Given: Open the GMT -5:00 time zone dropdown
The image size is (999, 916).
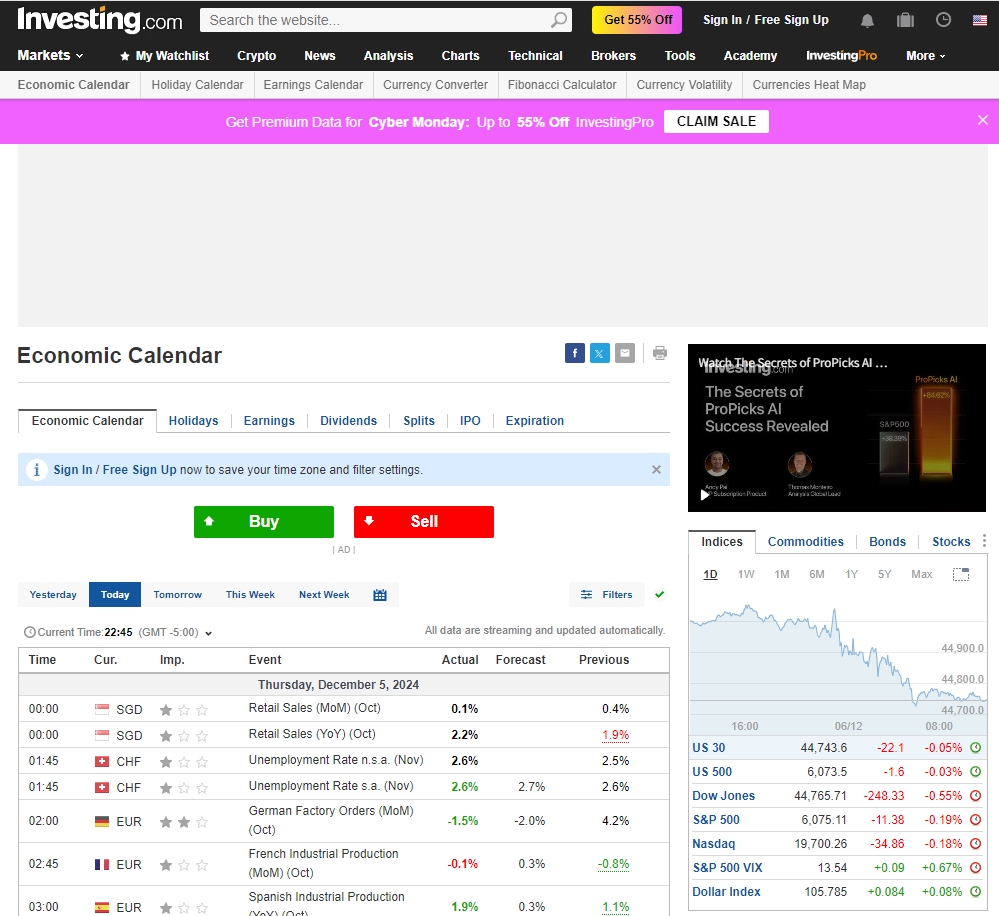Looking at the screenshot, I should click(x=174, y=633).
